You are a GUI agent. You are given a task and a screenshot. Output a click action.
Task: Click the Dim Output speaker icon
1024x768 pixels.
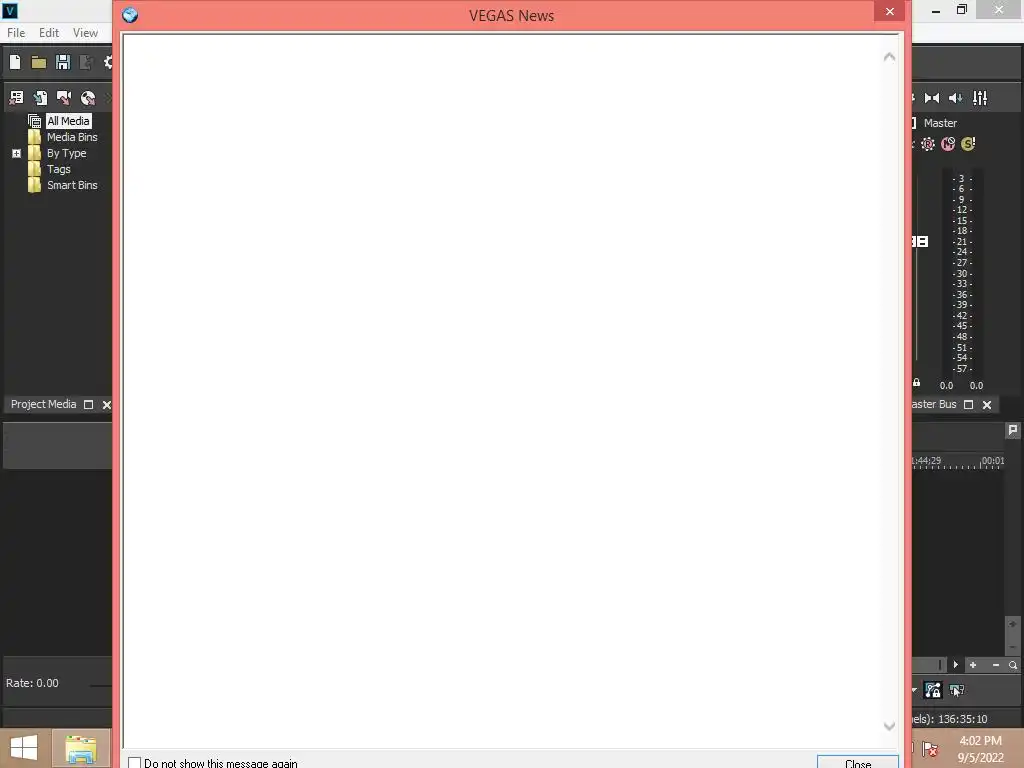955,98
